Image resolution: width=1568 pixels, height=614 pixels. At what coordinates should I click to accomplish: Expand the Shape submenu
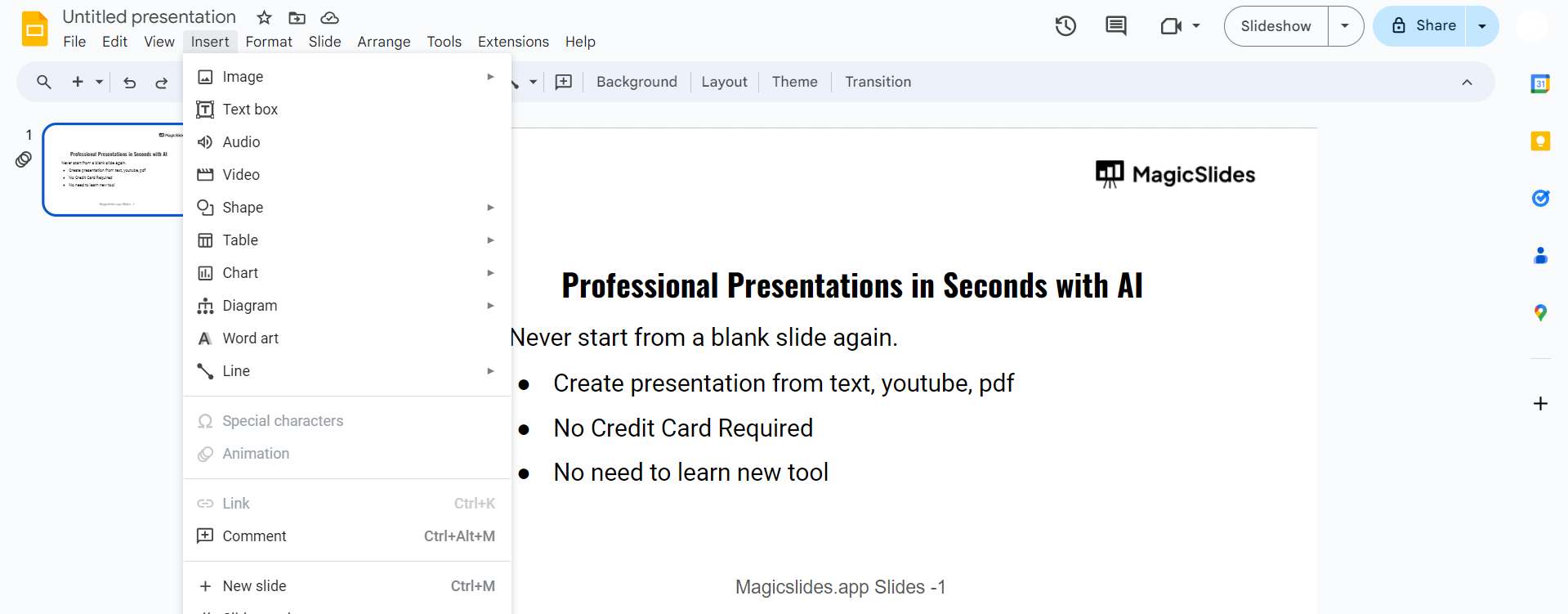(490, 208)
